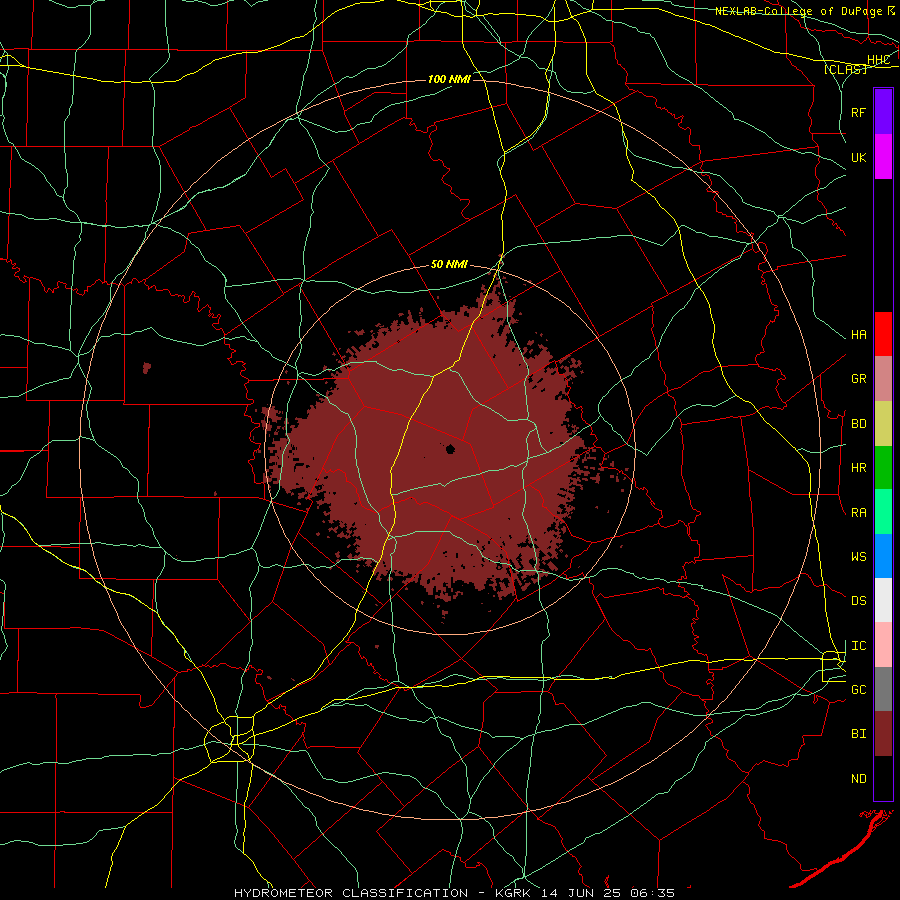900x900 pixels.
Task: Click the red coastline barrier island shape
Action: [x=840, y=849]
